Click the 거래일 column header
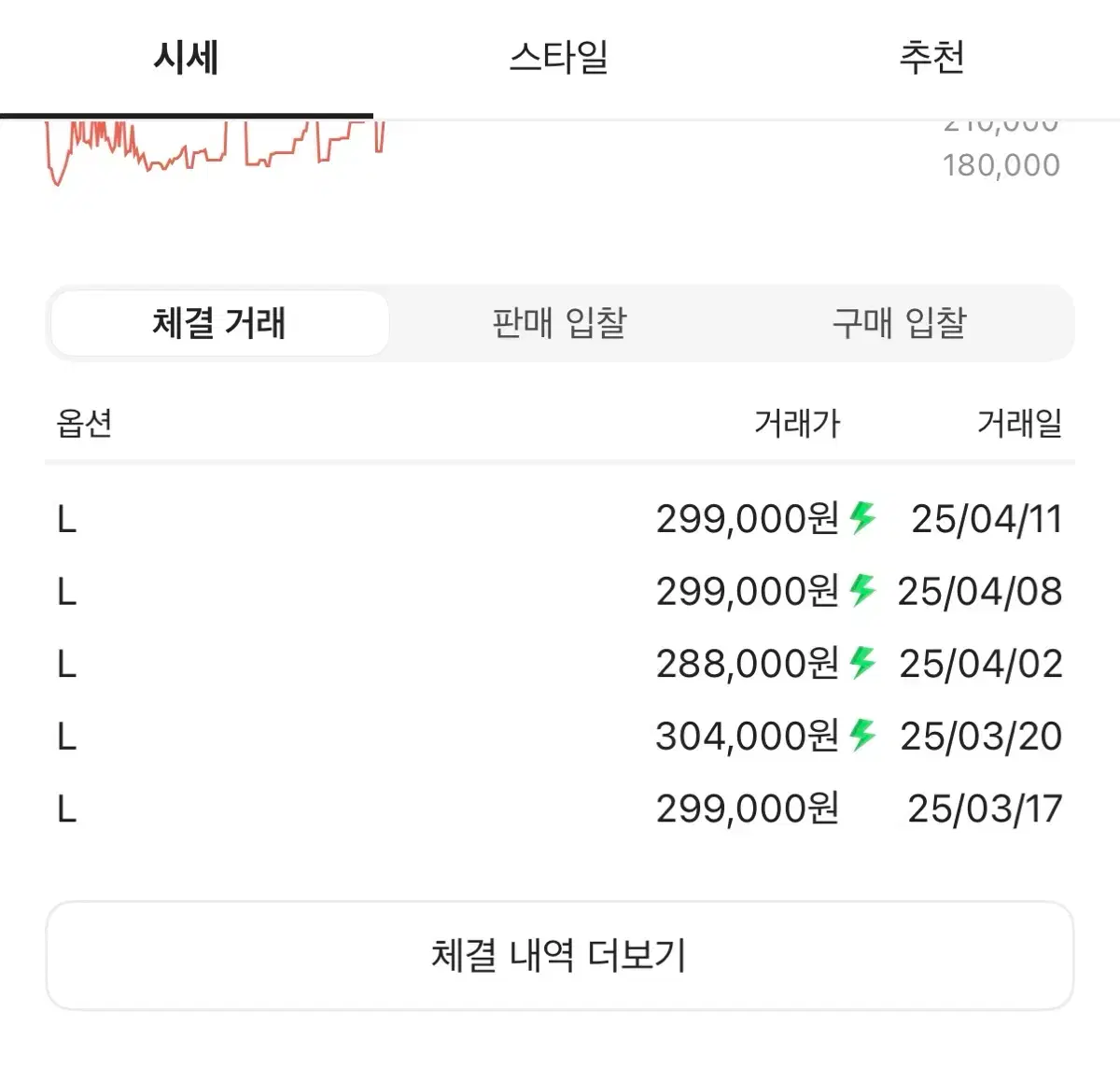Image resolution: width=1120 pixels, height=1068 pixels. (x=1019, y=424)
